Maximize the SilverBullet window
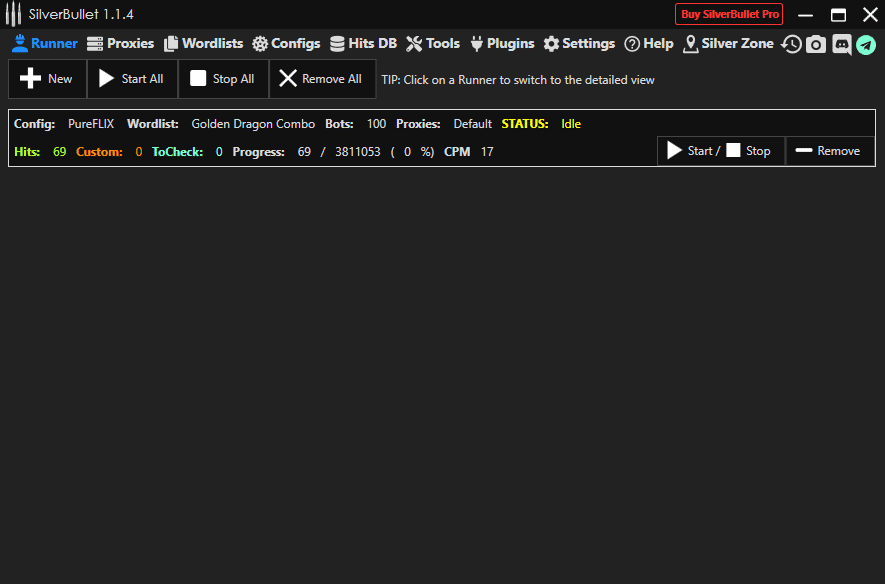This screenshot has height=584, width=885. tap(838, 15)
